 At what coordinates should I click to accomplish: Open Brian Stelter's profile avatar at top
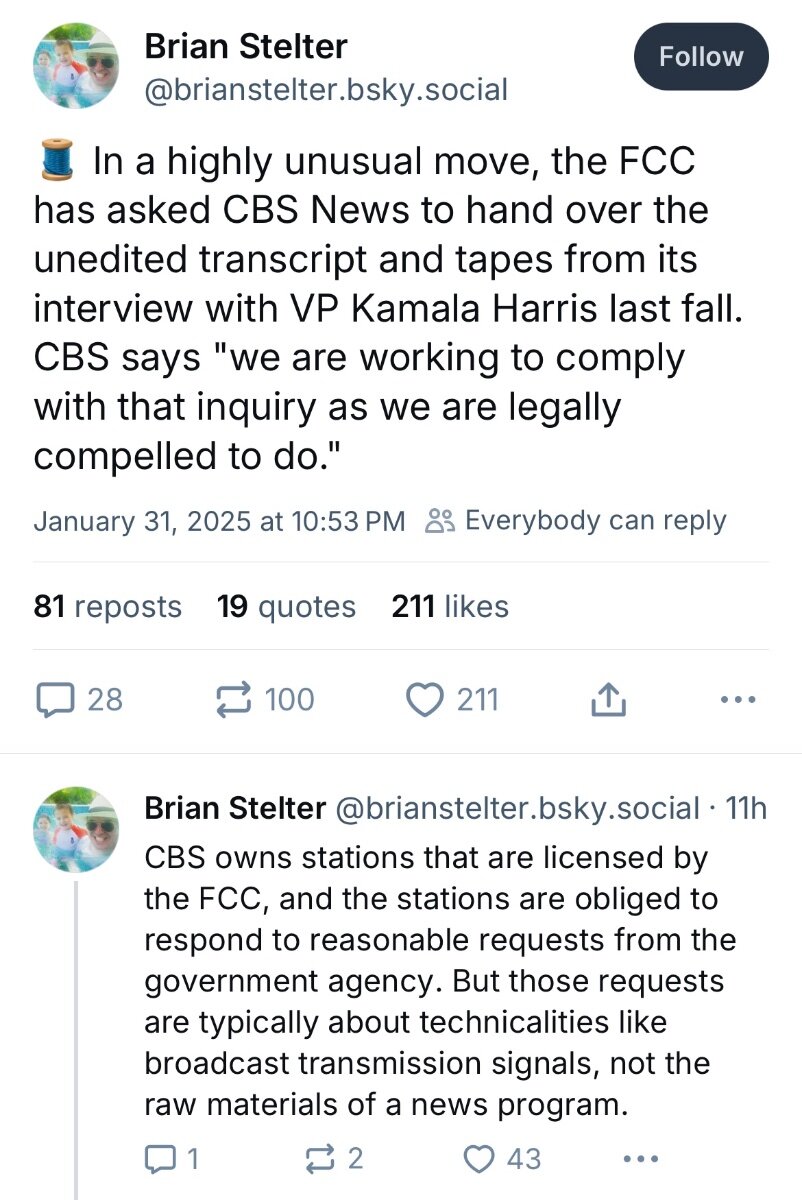77,63
